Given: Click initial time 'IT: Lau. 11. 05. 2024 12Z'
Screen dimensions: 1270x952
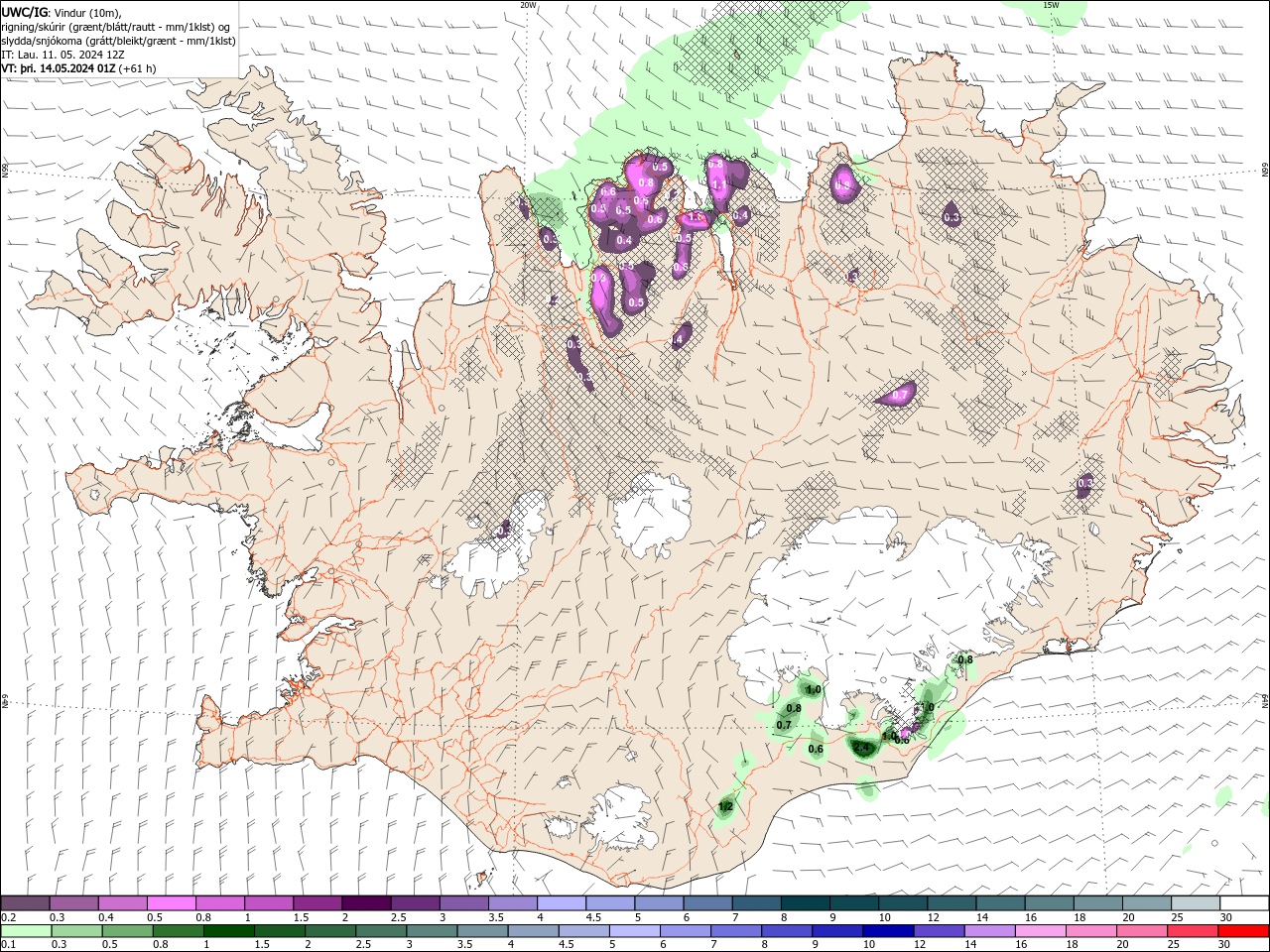Looking at the screenshot, I should (x=62, y=55).
